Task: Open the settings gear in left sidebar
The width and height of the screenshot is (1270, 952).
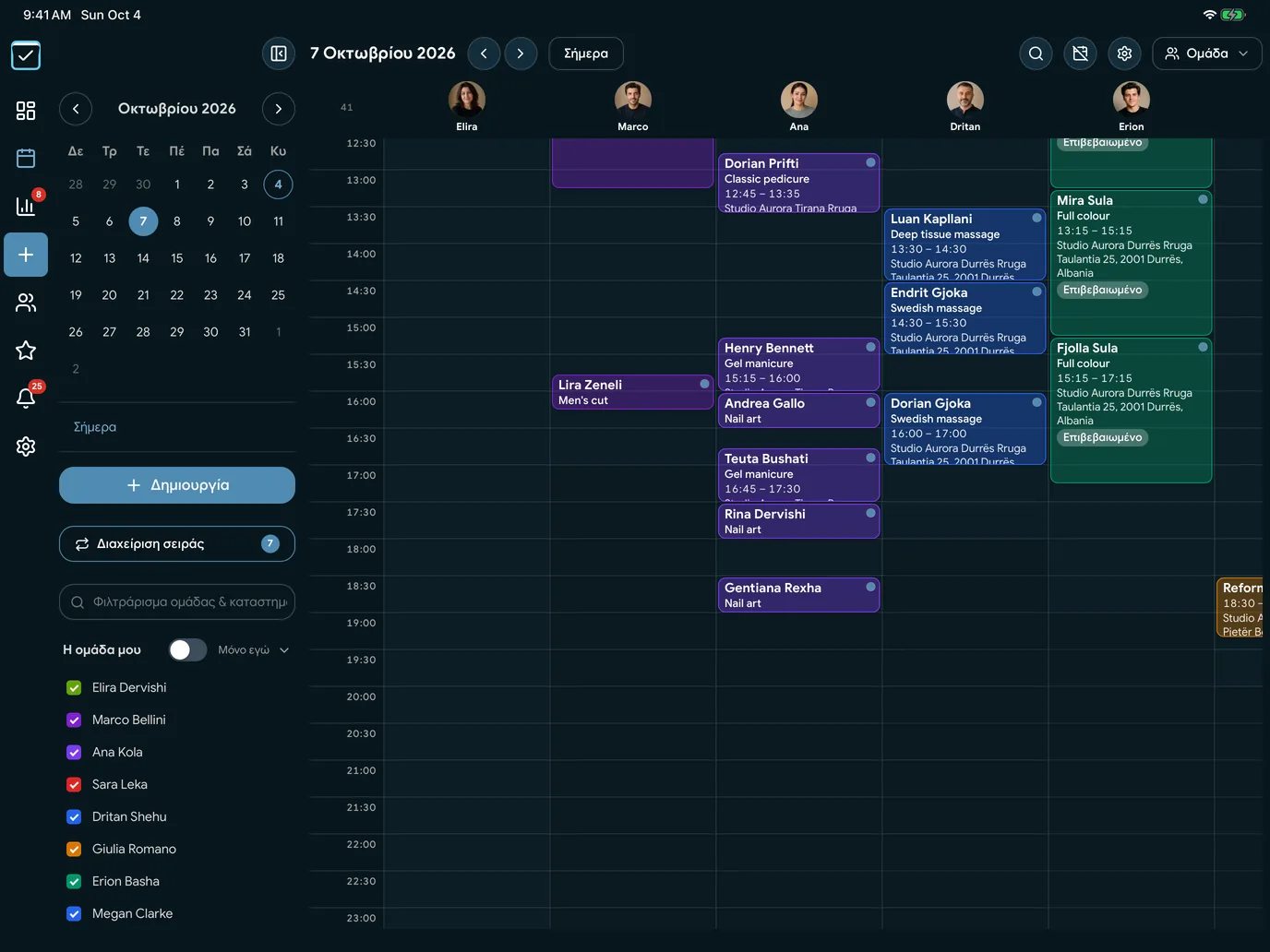Action: (x=26, y=446)
